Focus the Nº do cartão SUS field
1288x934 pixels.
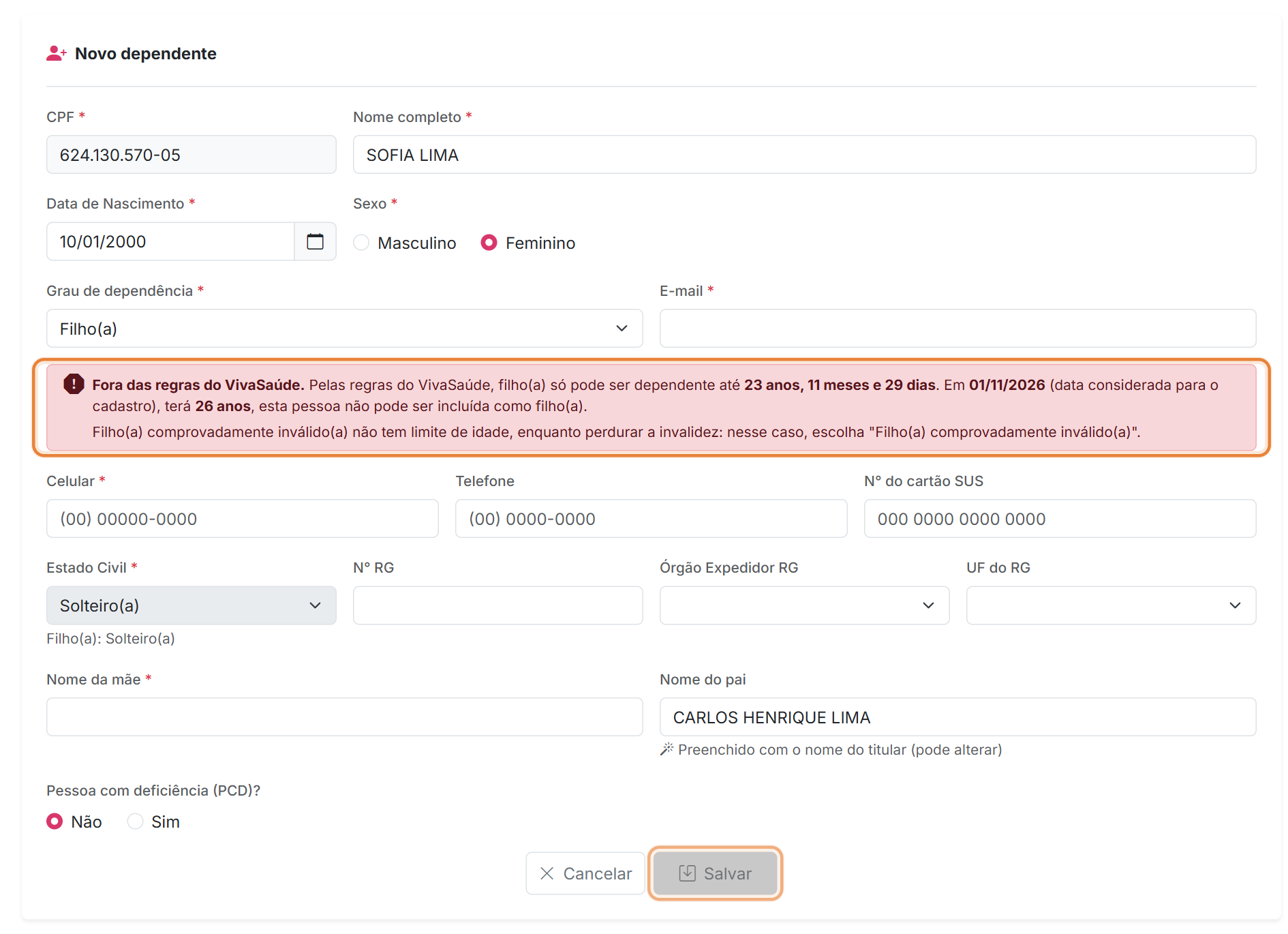[x=1060, y=519]
